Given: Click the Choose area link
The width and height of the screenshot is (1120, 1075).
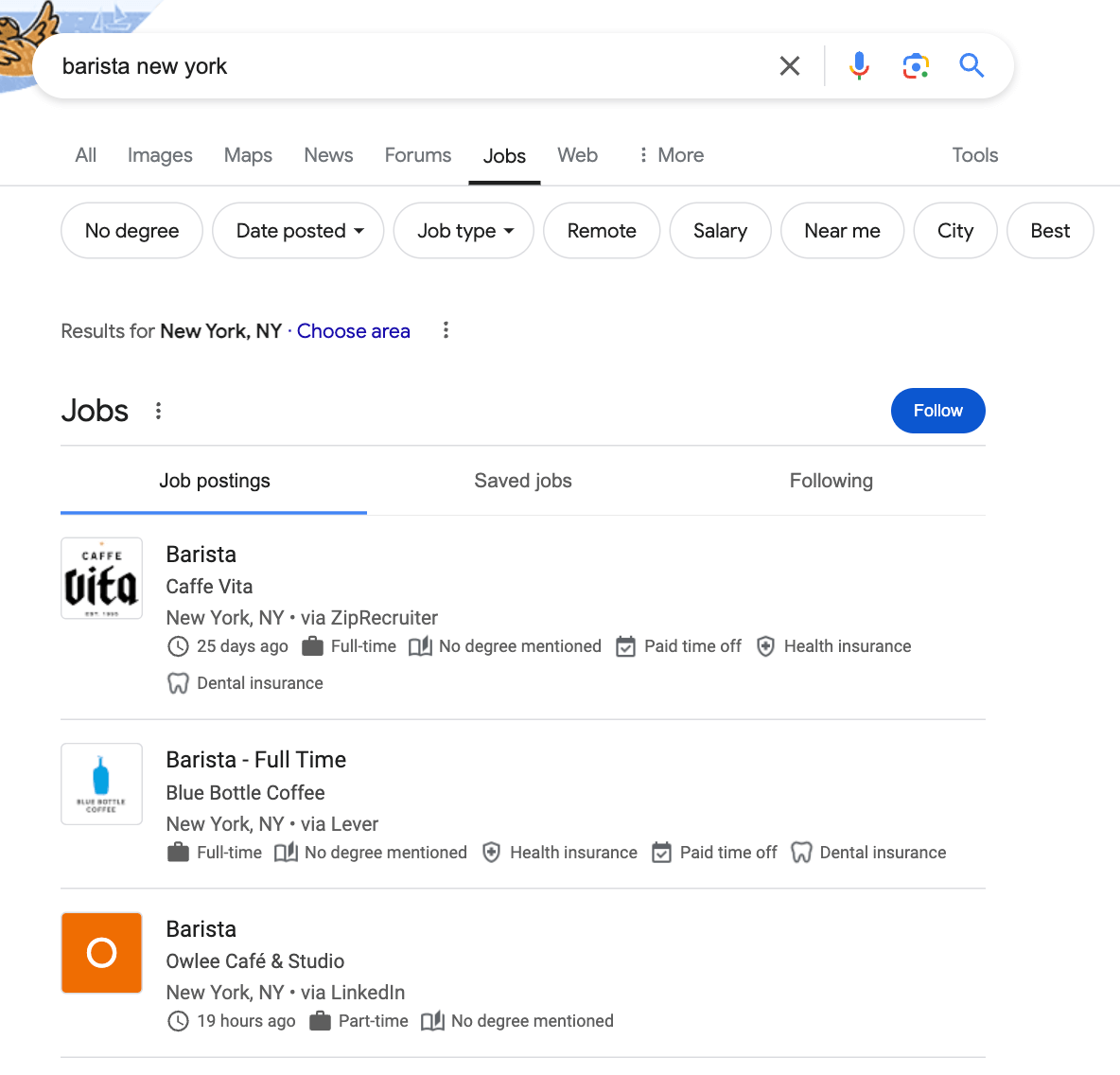Looking at the screenshot, I should point(354,331).
